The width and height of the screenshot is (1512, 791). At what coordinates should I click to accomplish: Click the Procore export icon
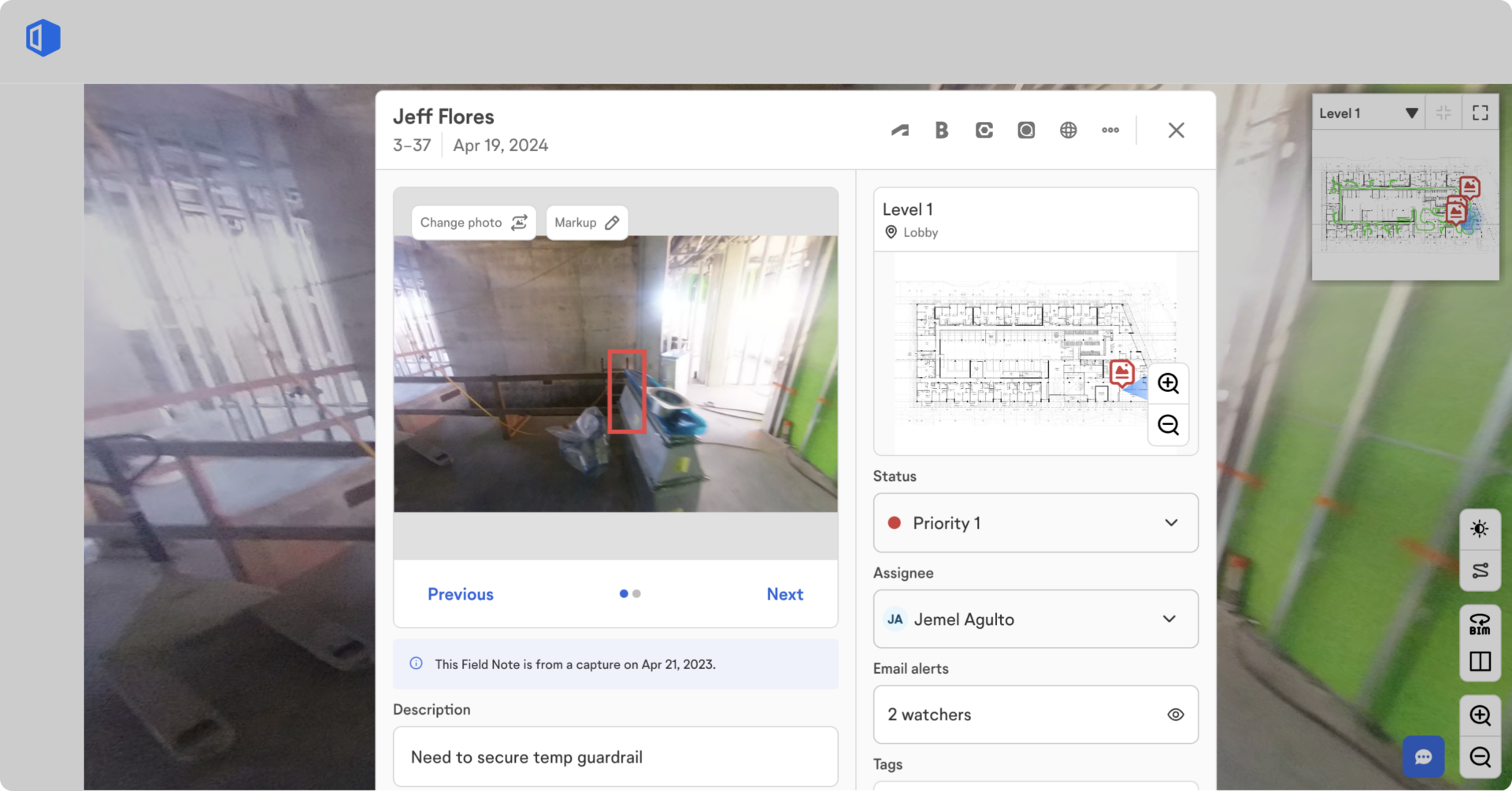tap(984, 130)
